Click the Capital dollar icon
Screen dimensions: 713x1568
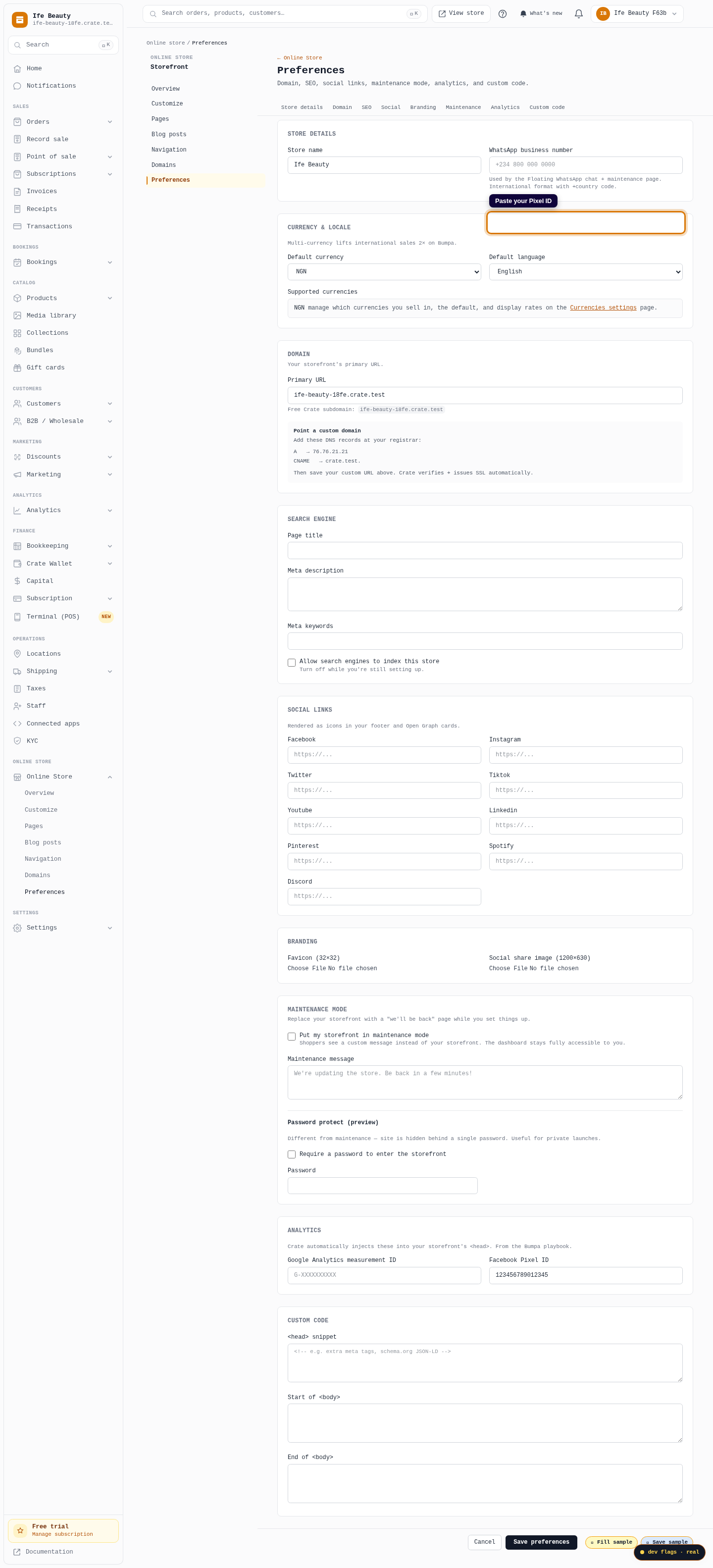17,581
